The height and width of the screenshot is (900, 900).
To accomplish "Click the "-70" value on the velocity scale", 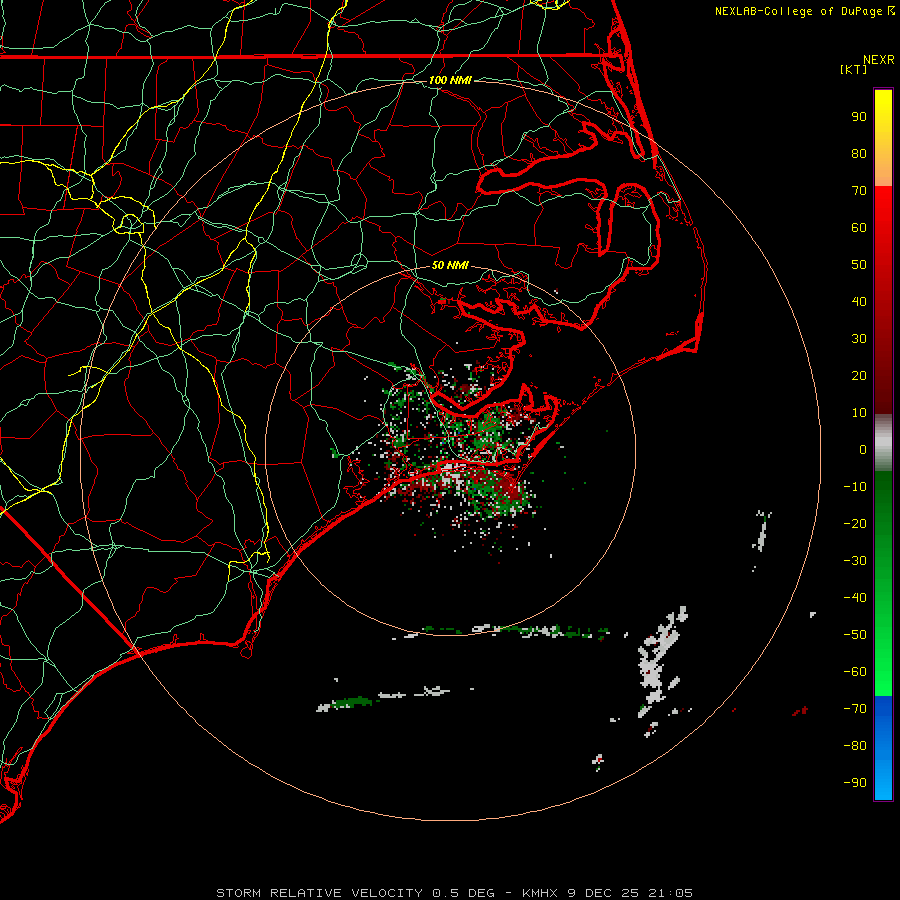I will click(855, 709).
